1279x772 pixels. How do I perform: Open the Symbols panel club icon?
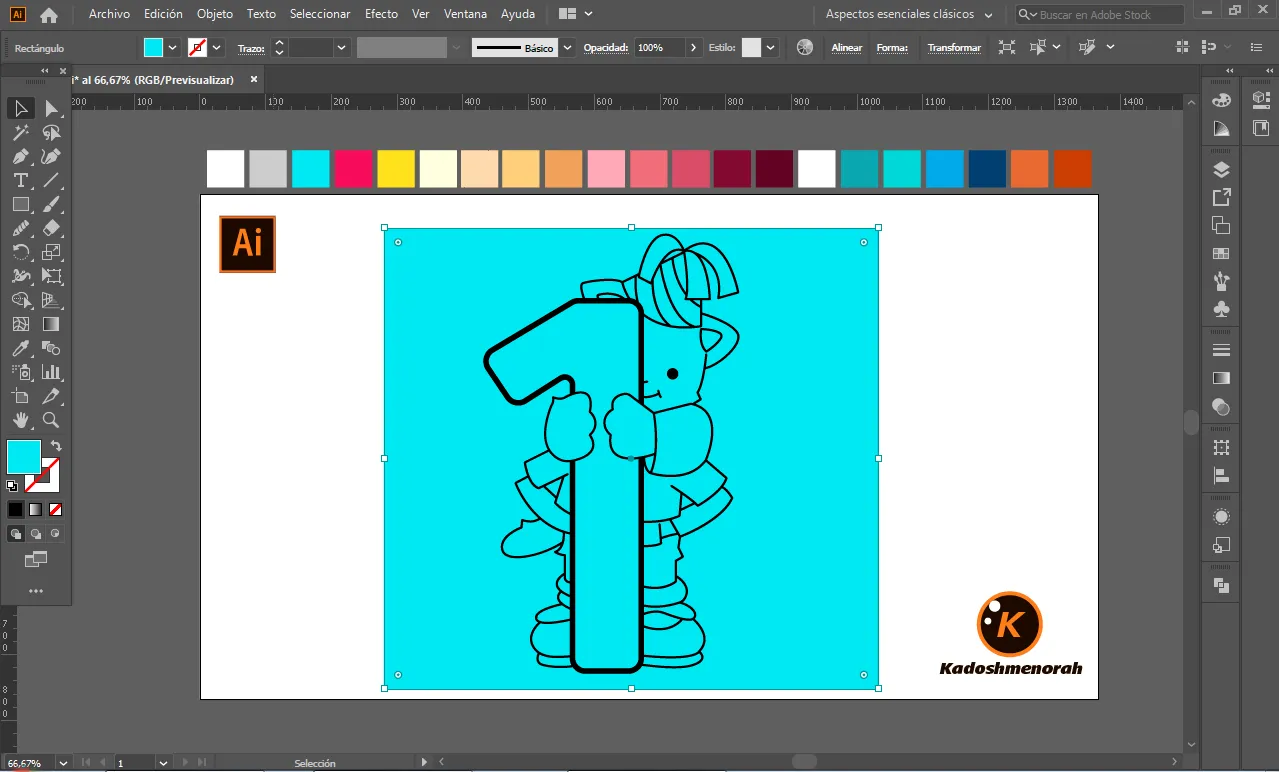pyautogui.click(x=1221, y=310)
